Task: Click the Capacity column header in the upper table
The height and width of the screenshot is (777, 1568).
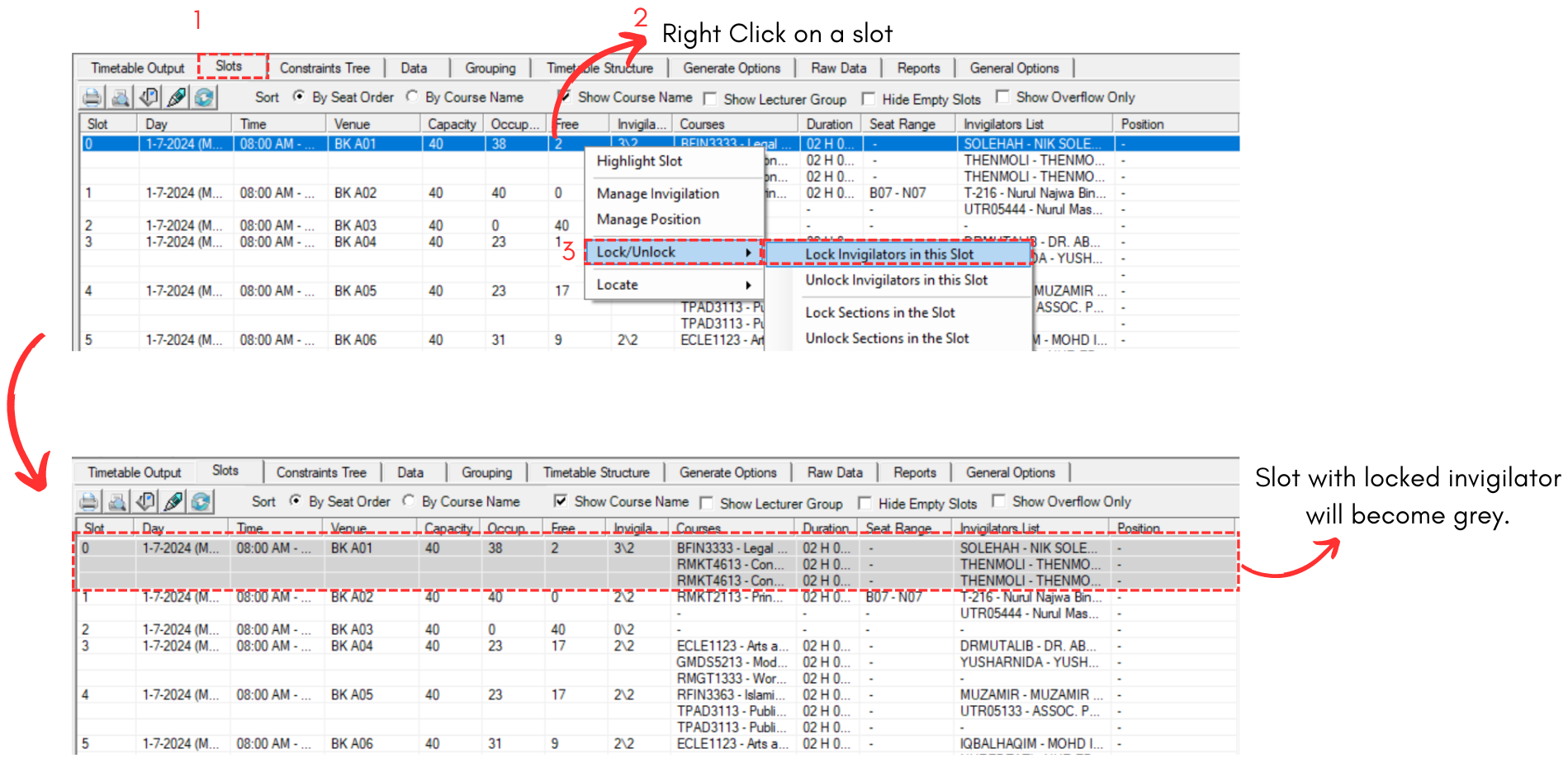Action: coord(452,124)
